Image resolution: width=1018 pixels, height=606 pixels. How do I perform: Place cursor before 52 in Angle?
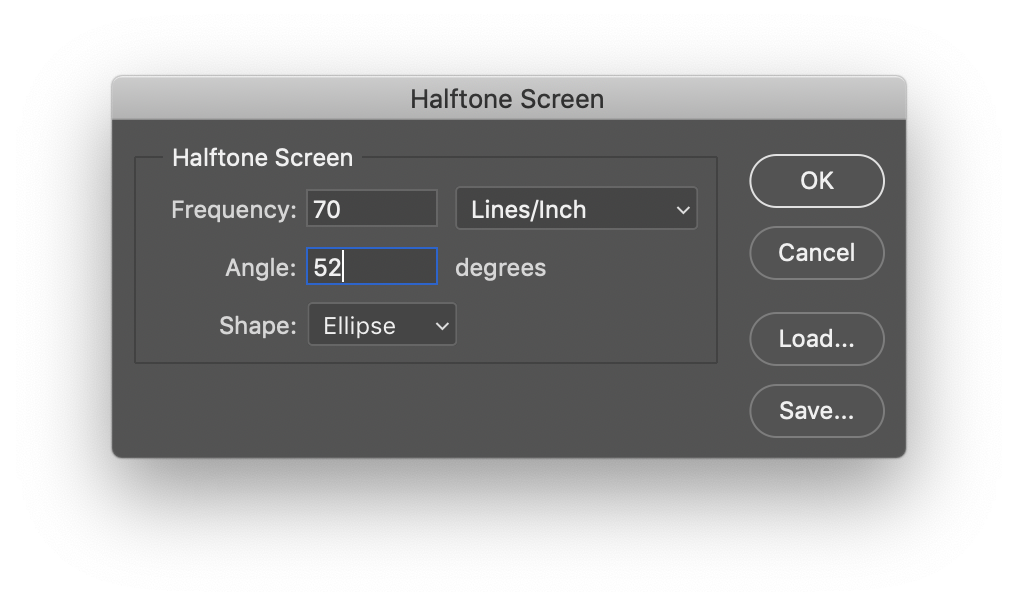(x=314, y=267)
